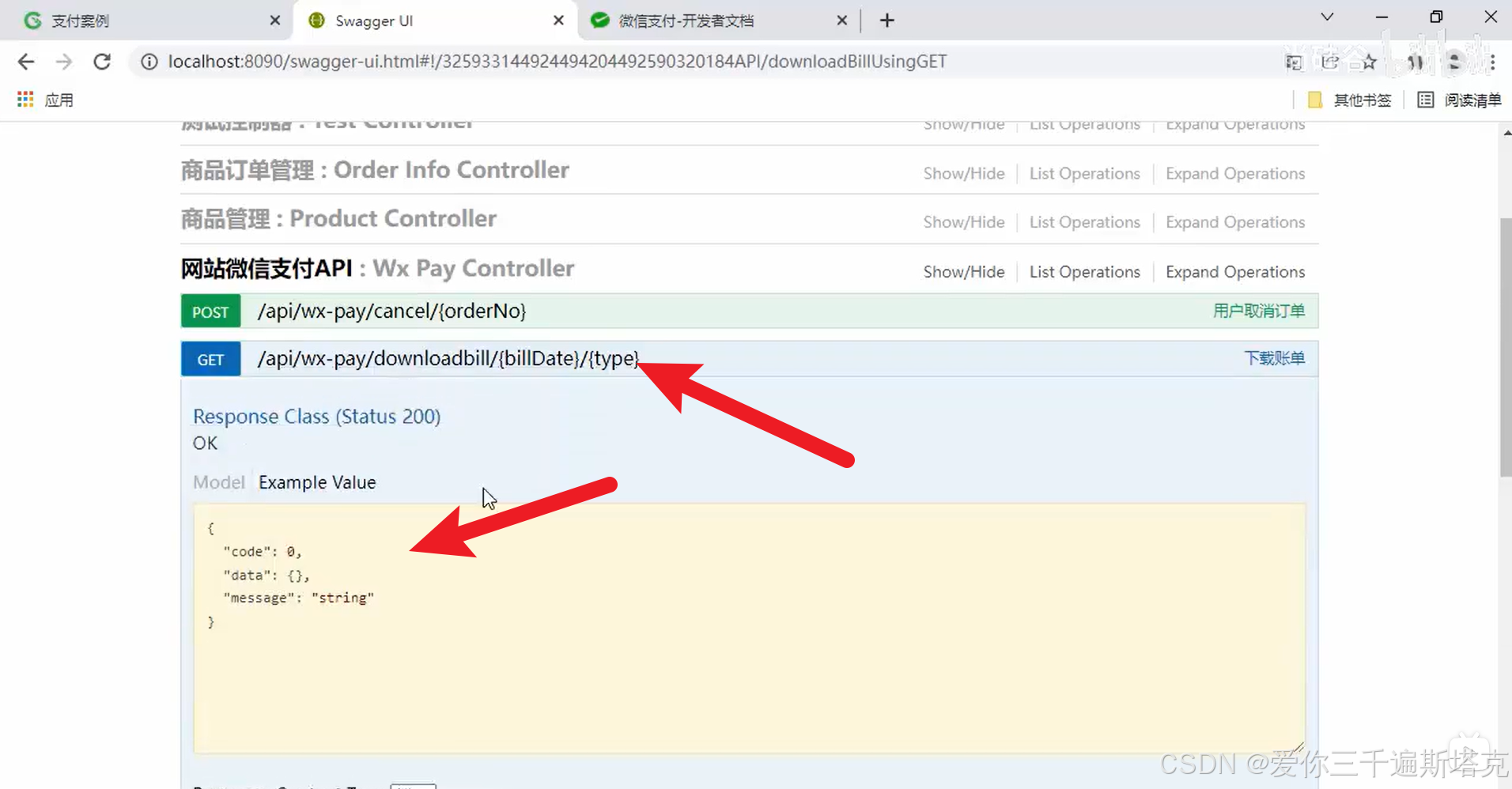Viewport: 1512px width, 789px height.
Task: Collapse 网站微信支付API Wx Pay Controller
Action: (x=377, y=269)
